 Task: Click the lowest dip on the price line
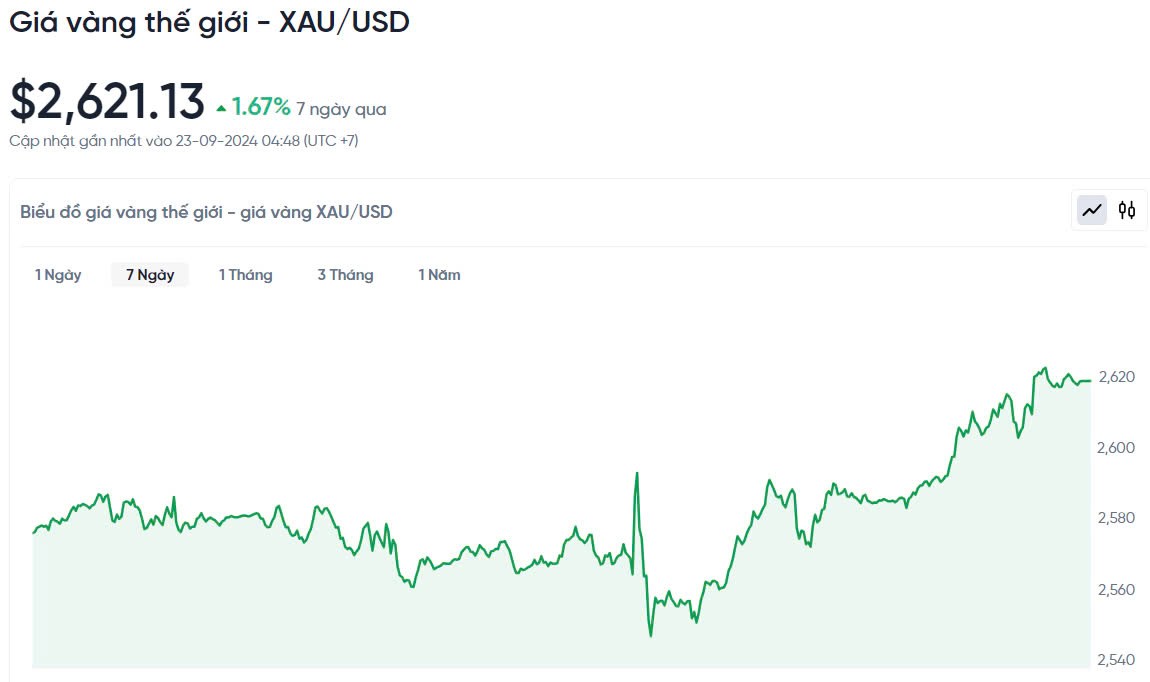651,635
